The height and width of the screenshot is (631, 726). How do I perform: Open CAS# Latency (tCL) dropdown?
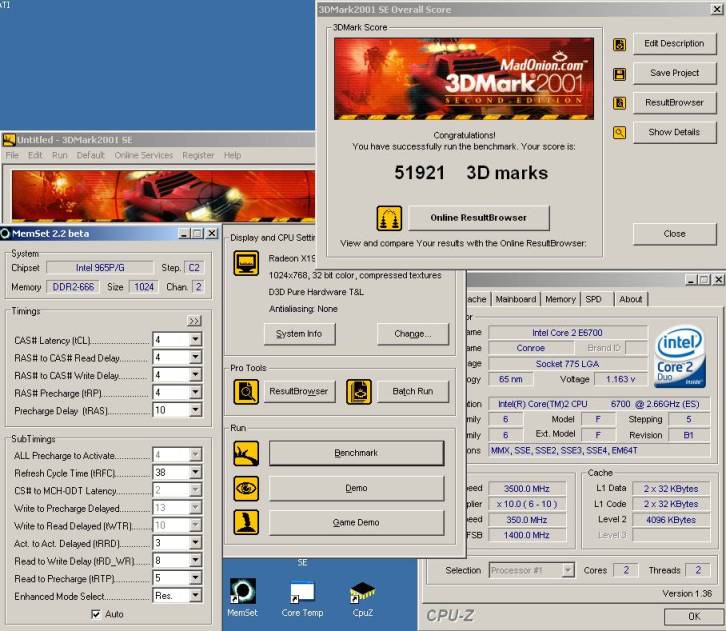(195, 340)
